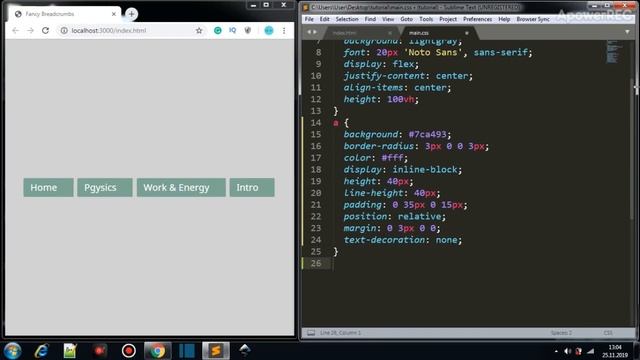The image size is (640, 360).
Task: Open the Tools menu
Action: (x=426, y=19)
